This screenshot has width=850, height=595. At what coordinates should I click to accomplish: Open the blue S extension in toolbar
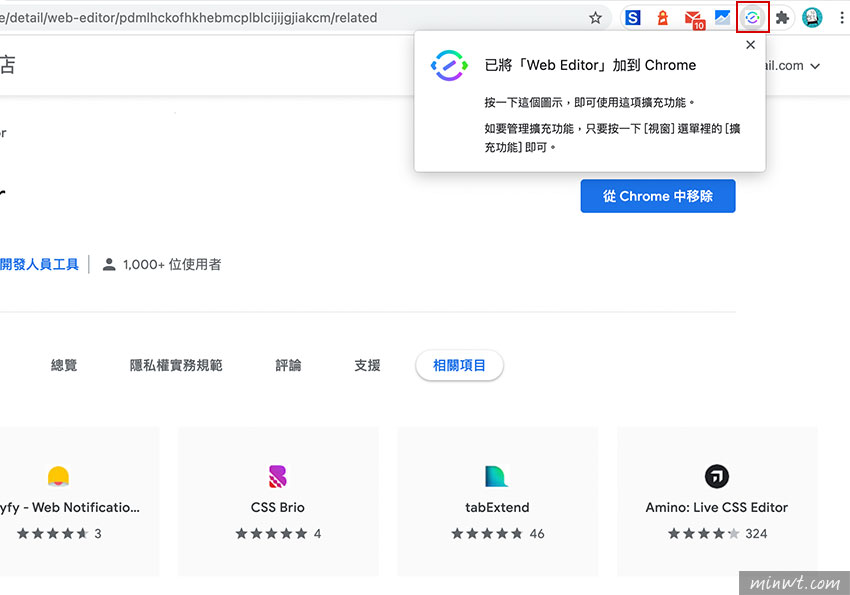(633, 18)
